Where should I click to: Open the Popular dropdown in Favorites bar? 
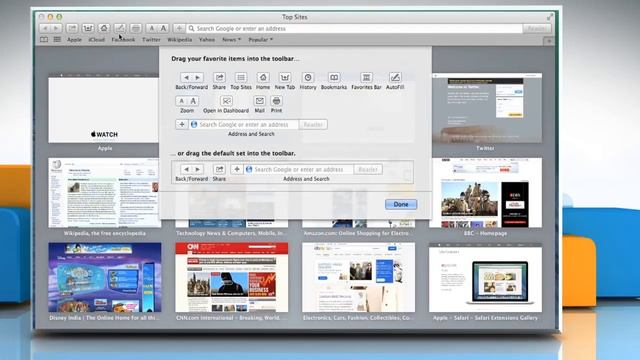click(x=260, y=40)
